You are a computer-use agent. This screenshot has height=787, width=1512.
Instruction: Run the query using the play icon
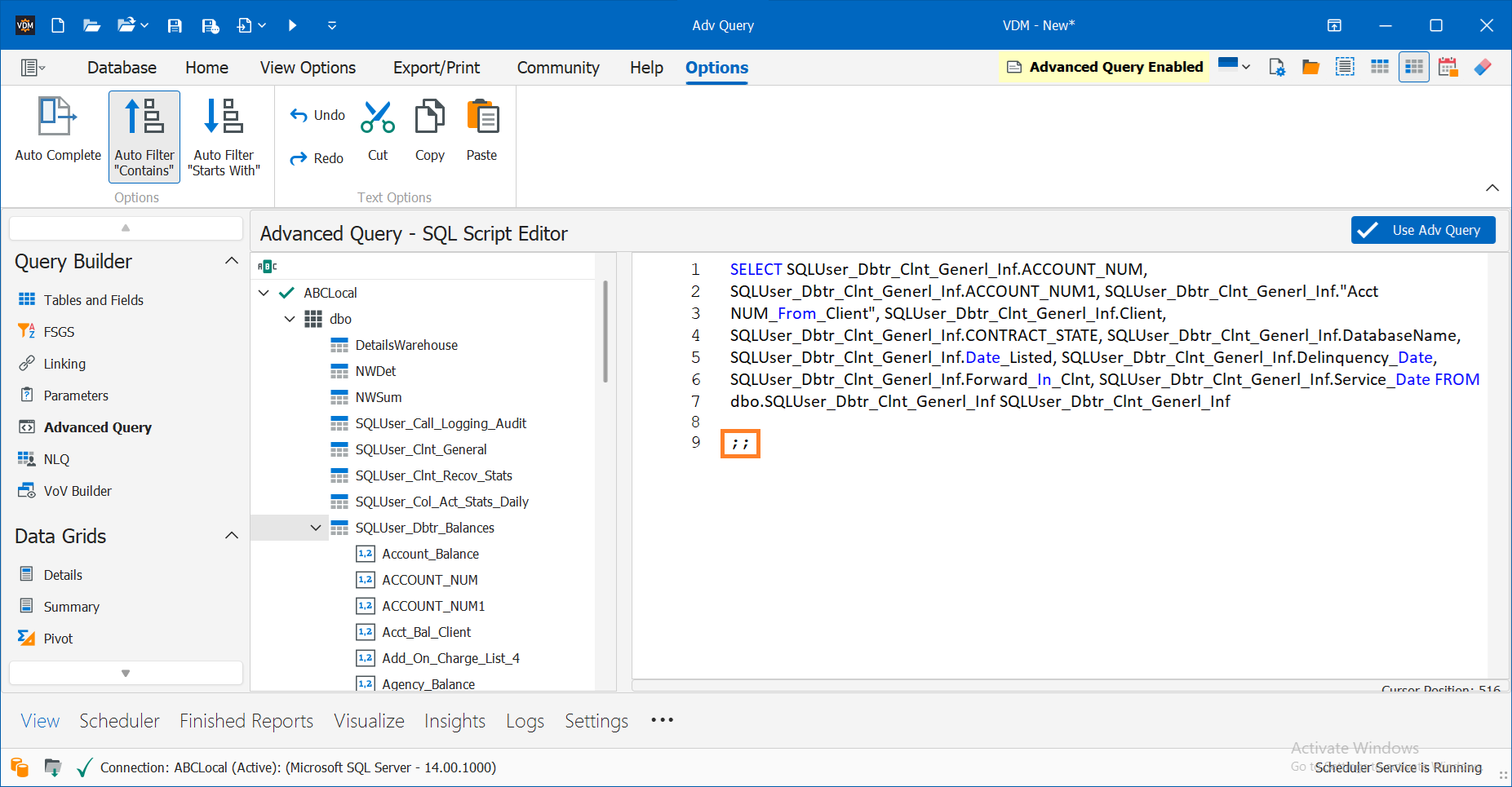point(292,25)
